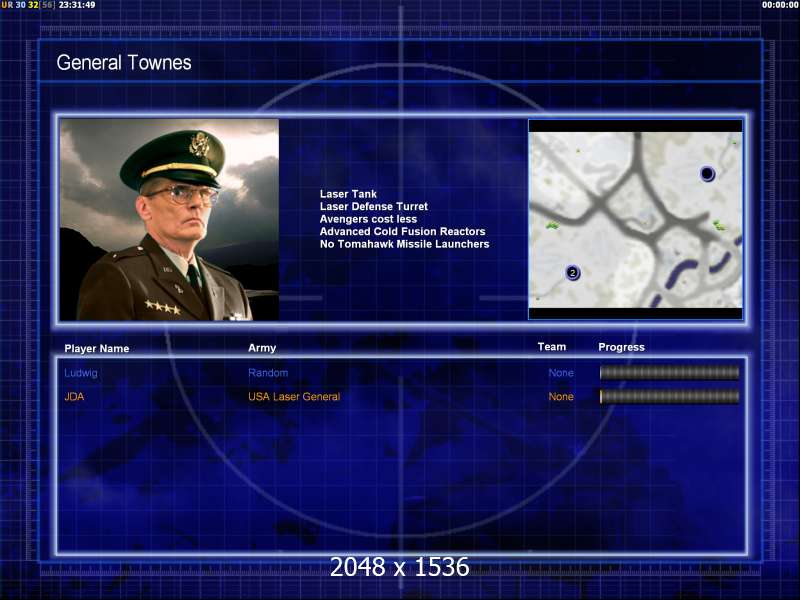The image size is (800, 600).
Task: Click Ludwig's 'Random' army entry
Action: pyautogui.click(x=268, y=373)
